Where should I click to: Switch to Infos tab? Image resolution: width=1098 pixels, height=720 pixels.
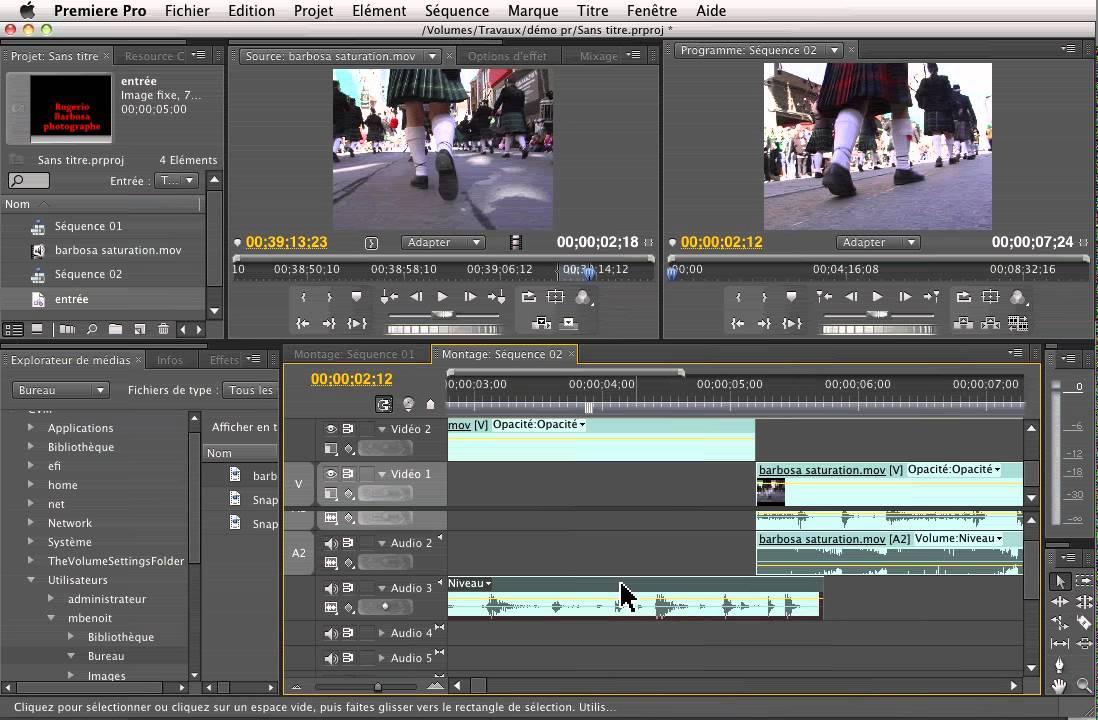tap(169, 360)
